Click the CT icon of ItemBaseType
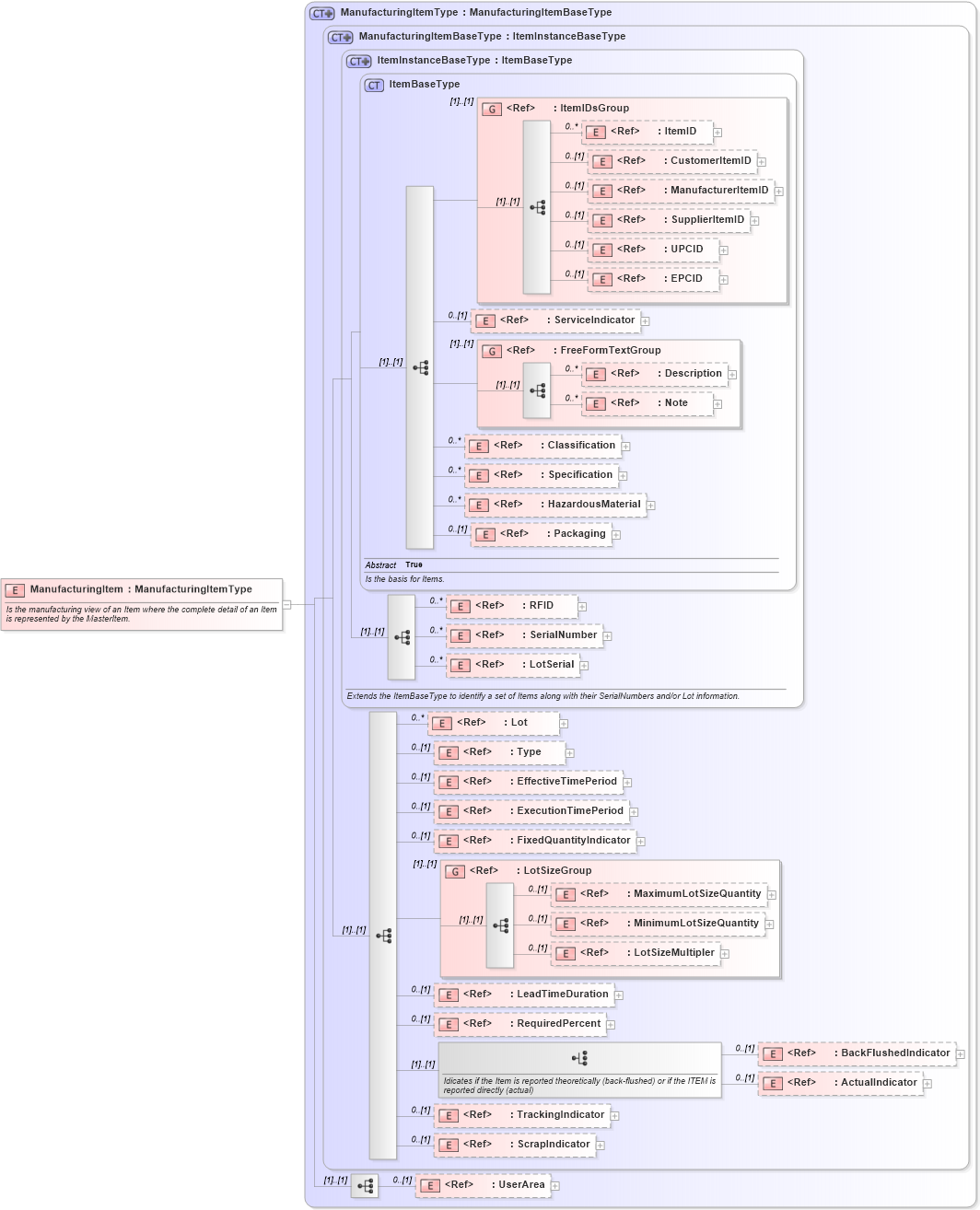 (374, 84)
